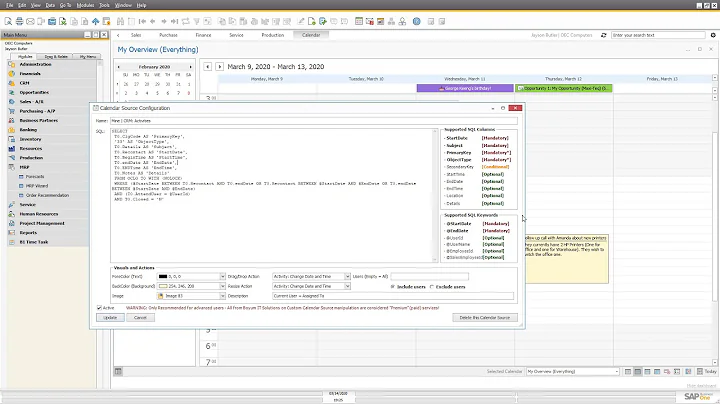Viewport: 720px width, 404px height.
Task: Open the Window menu
Action: [123, 5]
